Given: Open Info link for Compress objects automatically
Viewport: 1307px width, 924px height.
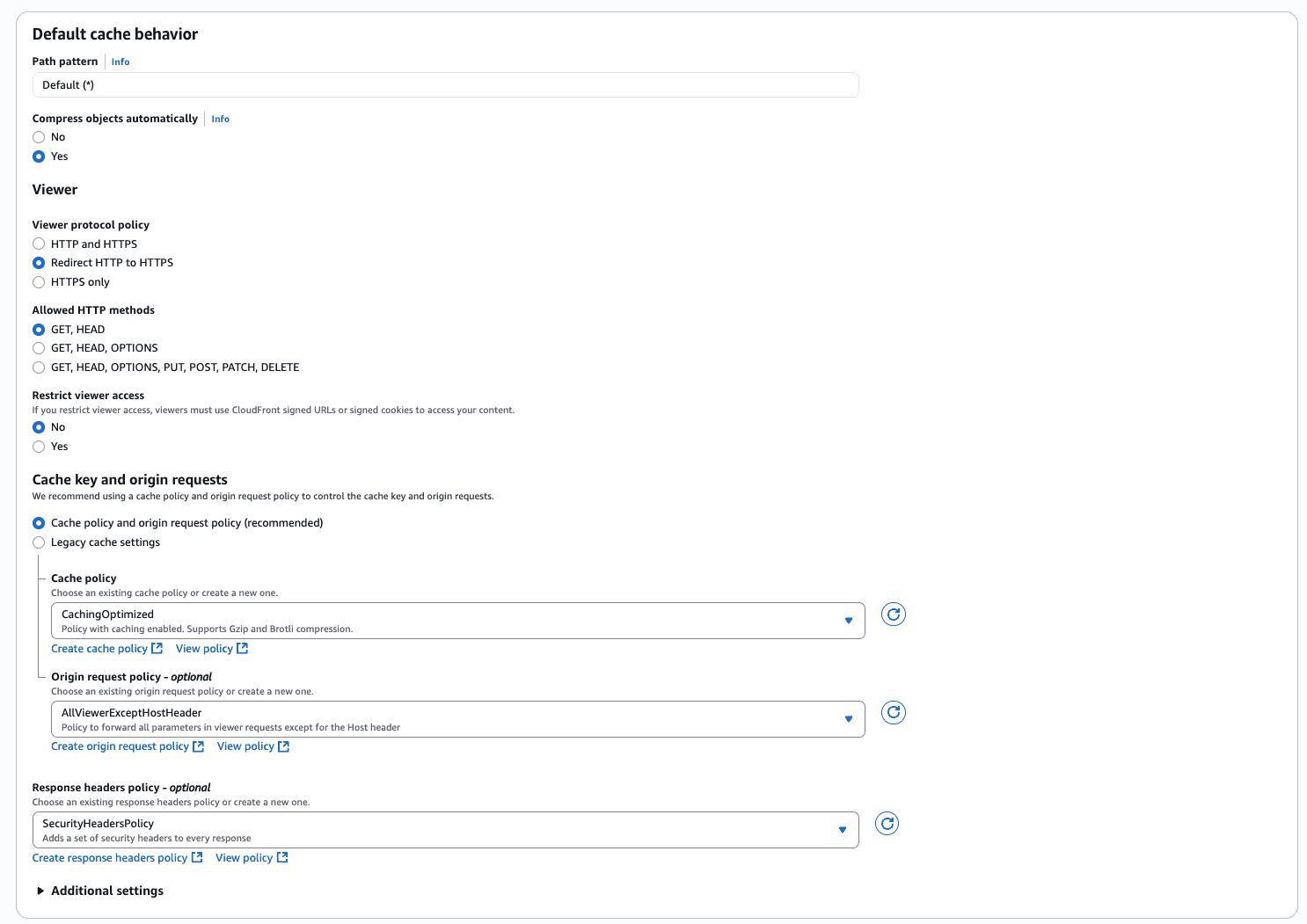Looking at the screenshot, I should coord(221,119).
